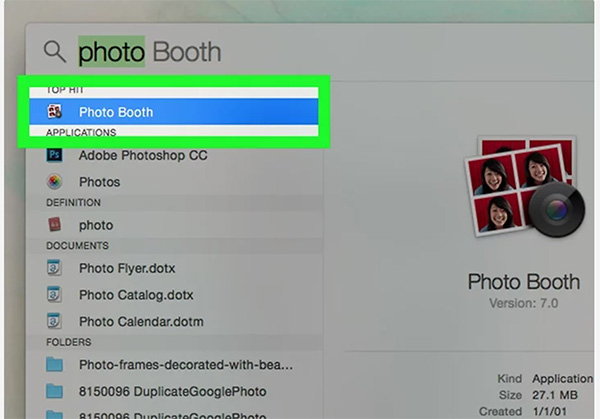Click the Spotlight search field text
This screenshot has width=600, height=419.
(x=150, y=52)
